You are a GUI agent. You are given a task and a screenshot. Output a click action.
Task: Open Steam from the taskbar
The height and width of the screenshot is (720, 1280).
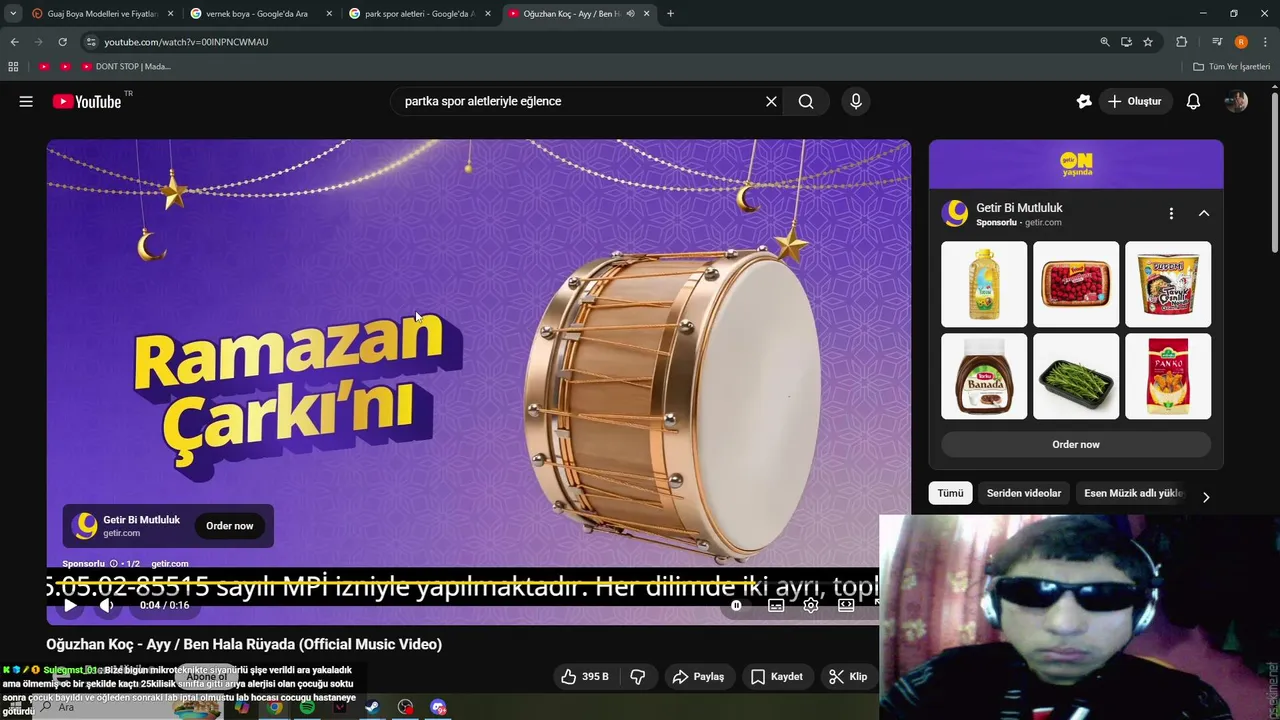pos(372,707)
